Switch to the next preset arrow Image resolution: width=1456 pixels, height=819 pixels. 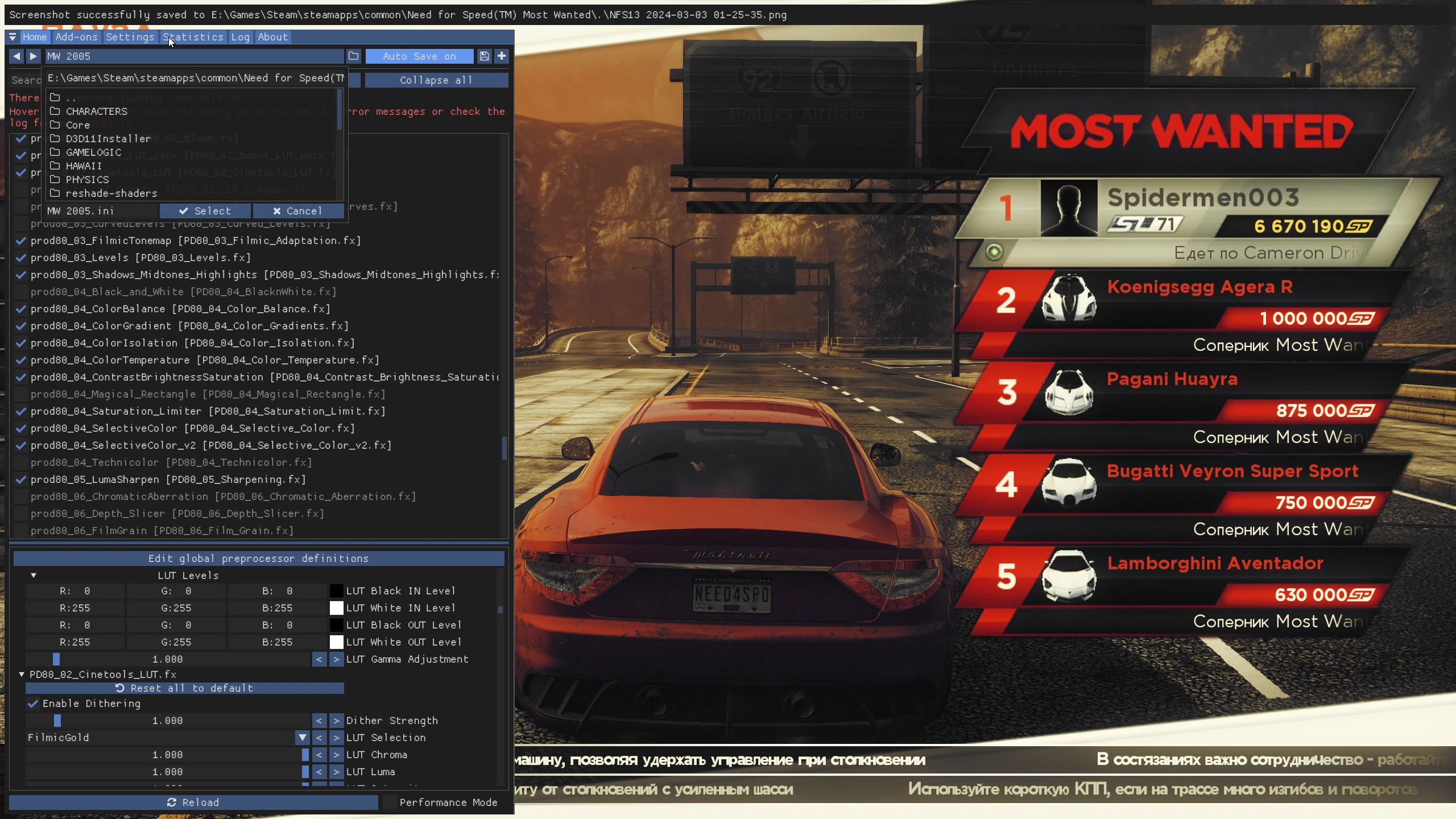pyautogui.click(x=32, y=56)
